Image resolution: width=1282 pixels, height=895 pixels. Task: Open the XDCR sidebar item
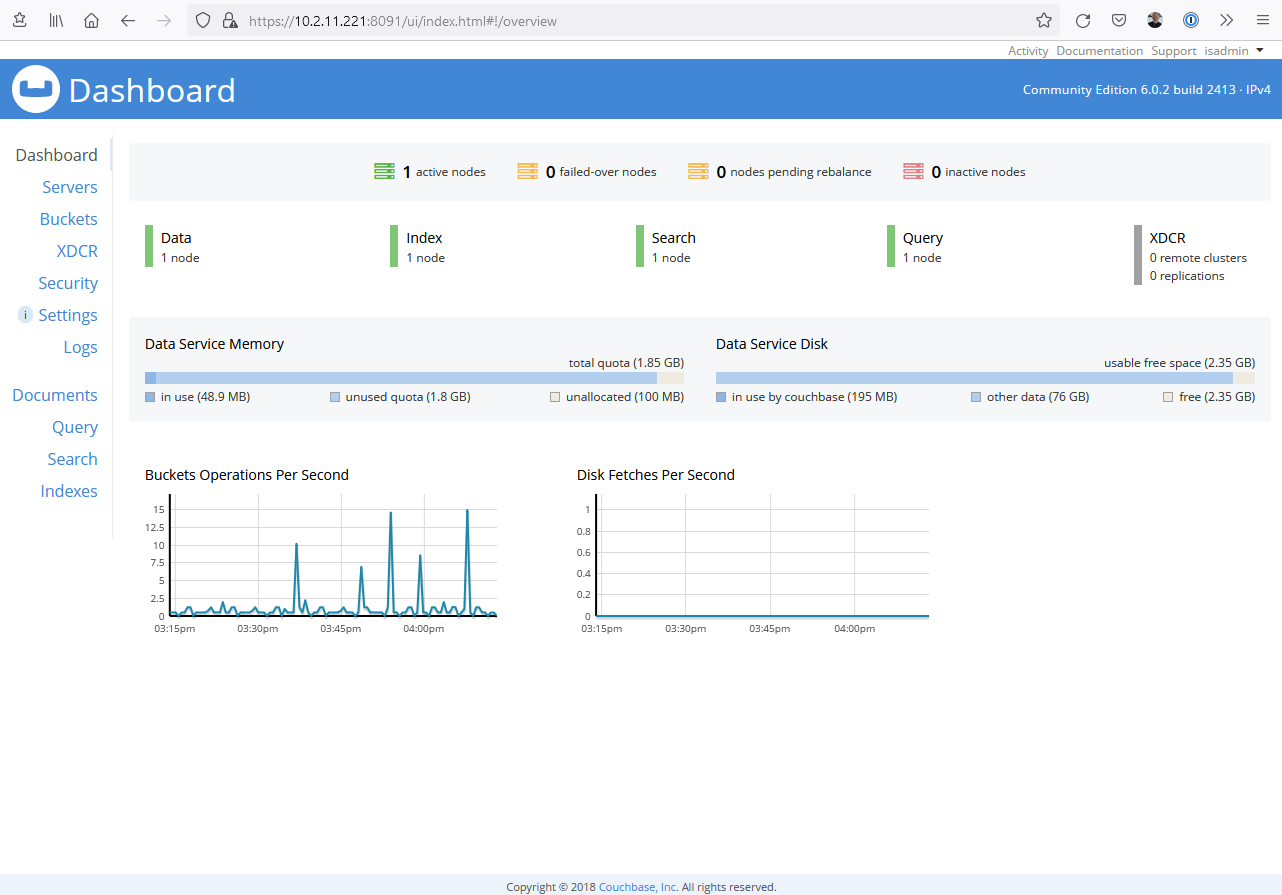tap(77, 251)
